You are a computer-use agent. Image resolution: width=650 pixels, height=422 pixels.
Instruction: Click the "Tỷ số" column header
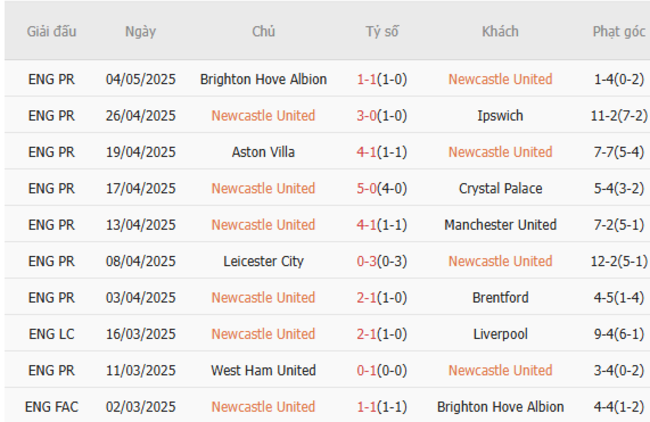click(381, 31)
